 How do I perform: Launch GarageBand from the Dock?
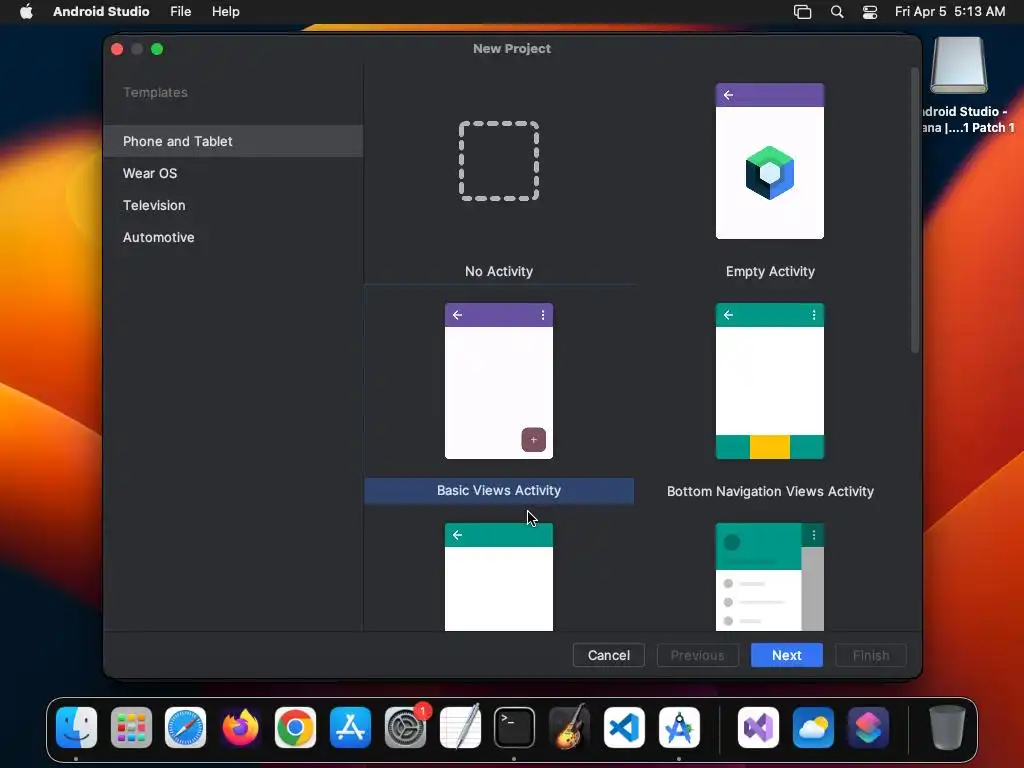(569, 728)
